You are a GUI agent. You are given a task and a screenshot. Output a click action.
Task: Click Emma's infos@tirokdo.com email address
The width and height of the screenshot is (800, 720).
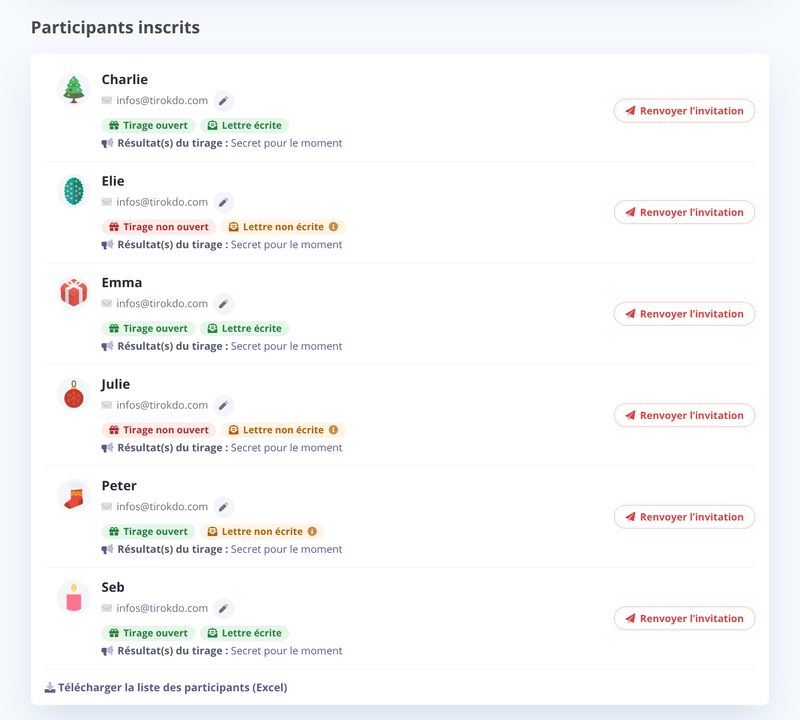pyautogui.click(x=162, y=304)
